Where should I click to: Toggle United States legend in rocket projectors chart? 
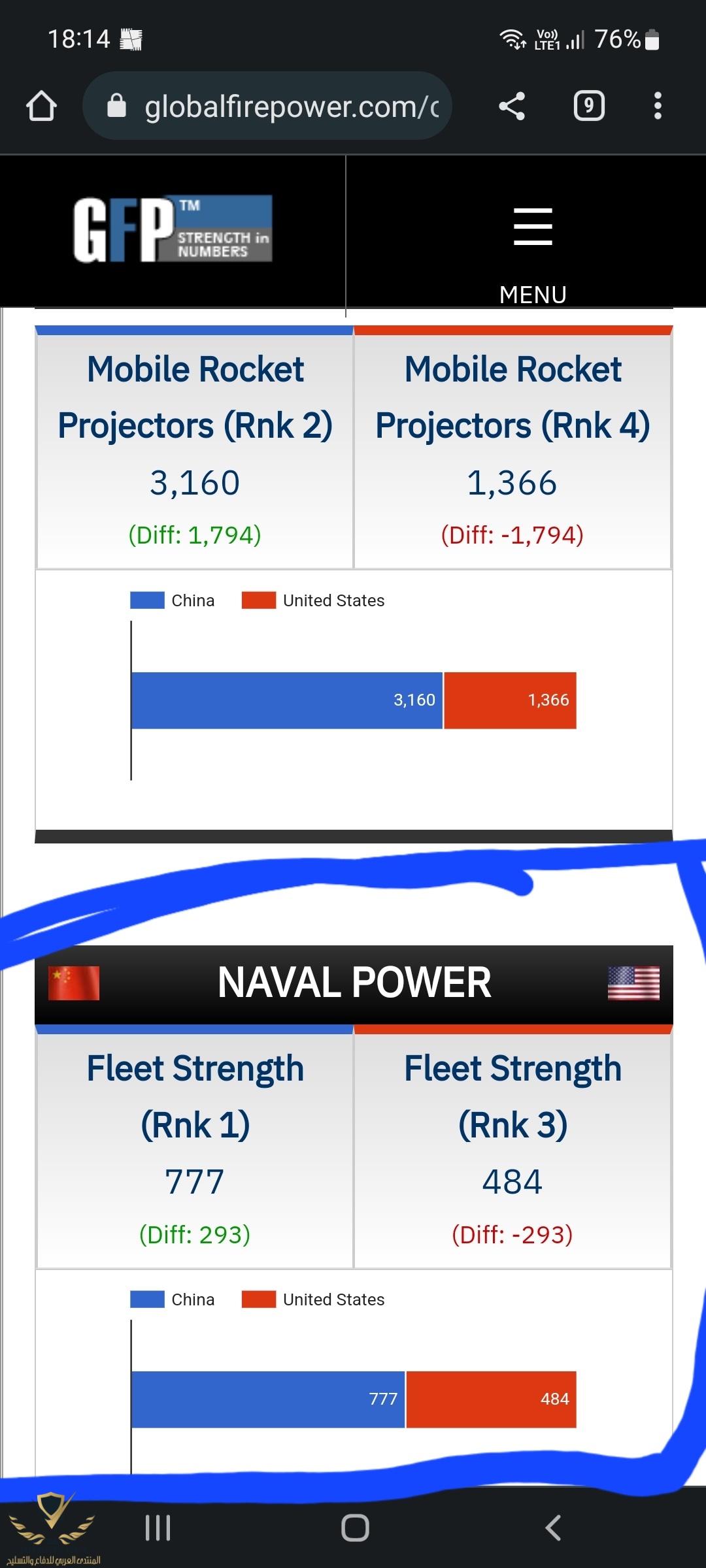(313, 600)
